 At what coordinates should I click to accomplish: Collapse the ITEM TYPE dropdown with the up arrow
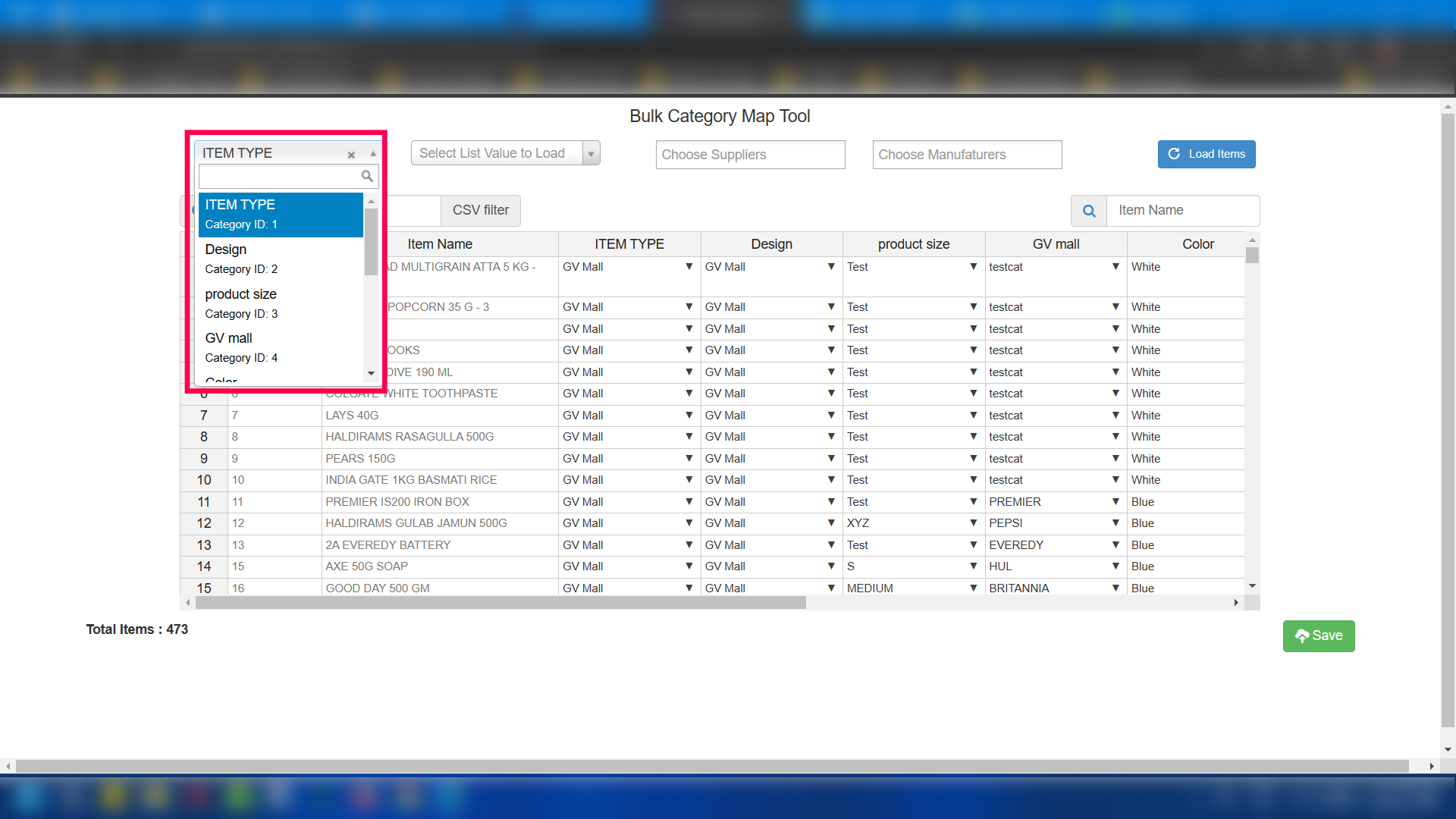373,154
